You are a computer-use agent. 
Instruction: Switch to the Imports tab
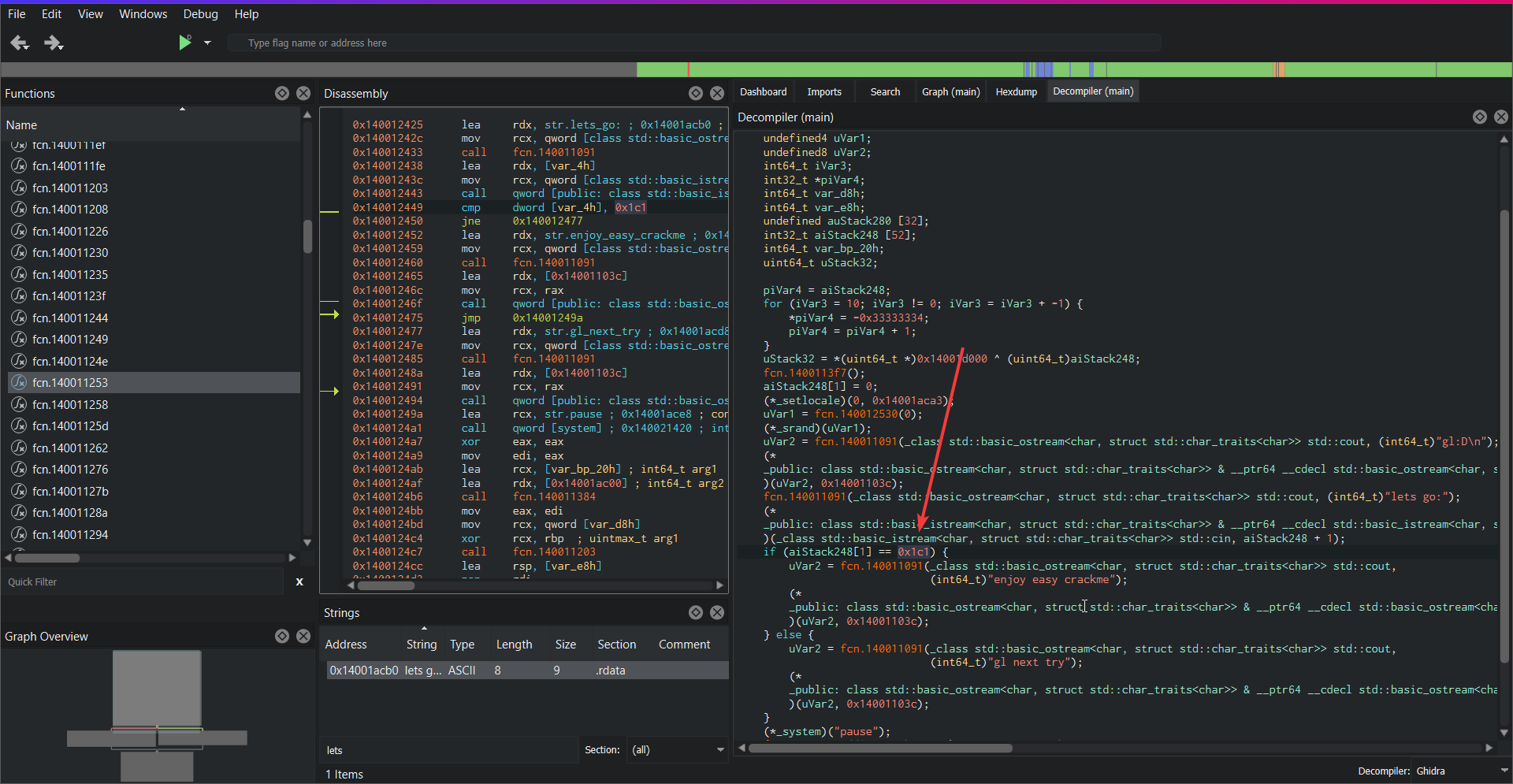[x=824, y=92]
